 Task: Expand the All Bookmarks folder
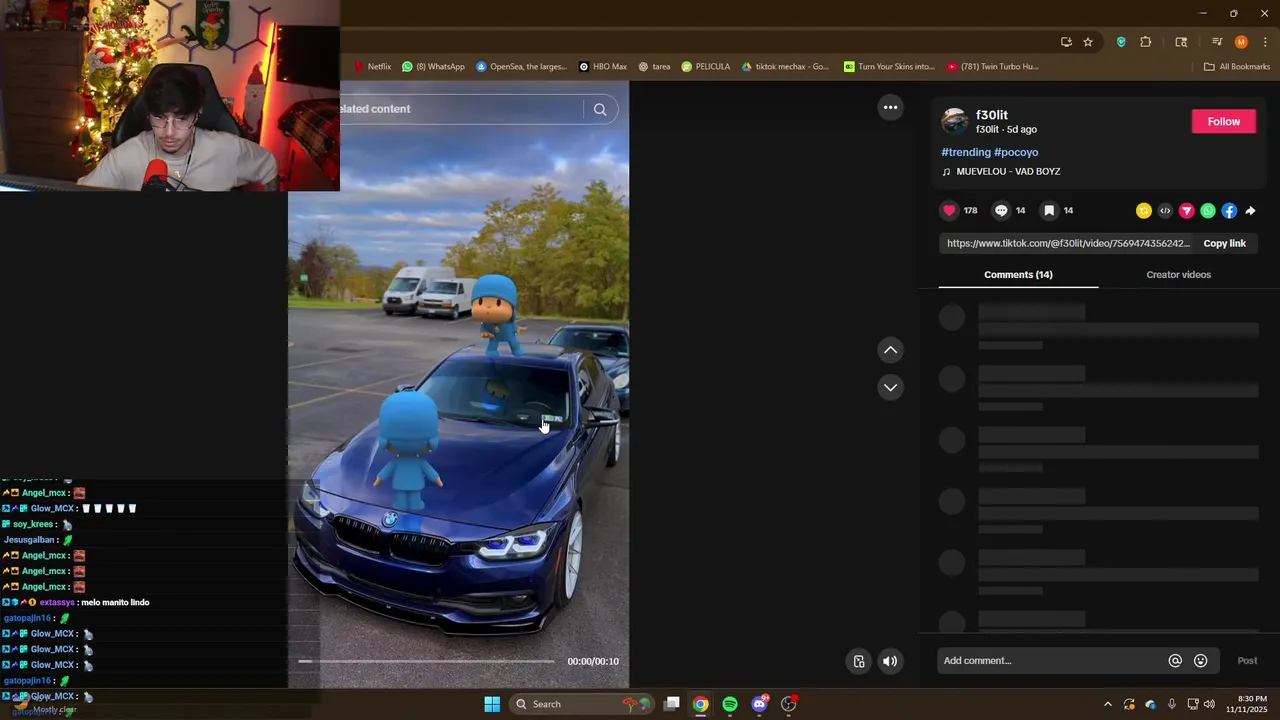(x=1237, y=67)
